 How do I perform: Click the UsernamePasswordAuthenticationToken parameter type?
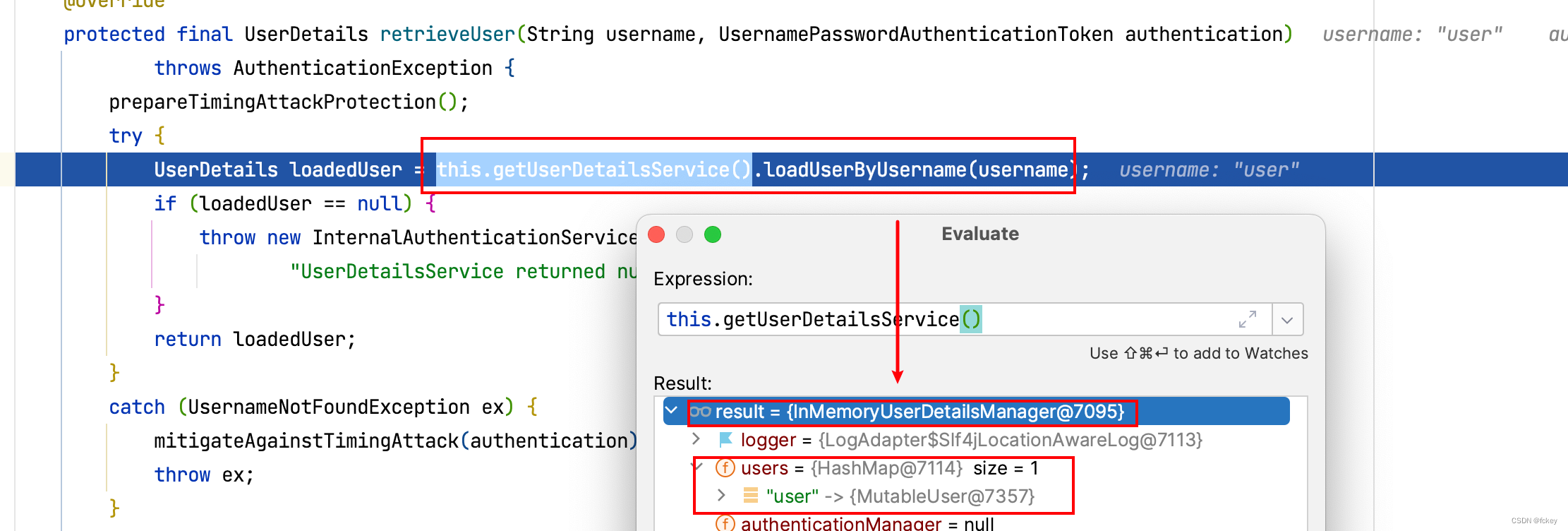(x=916, y=34)
